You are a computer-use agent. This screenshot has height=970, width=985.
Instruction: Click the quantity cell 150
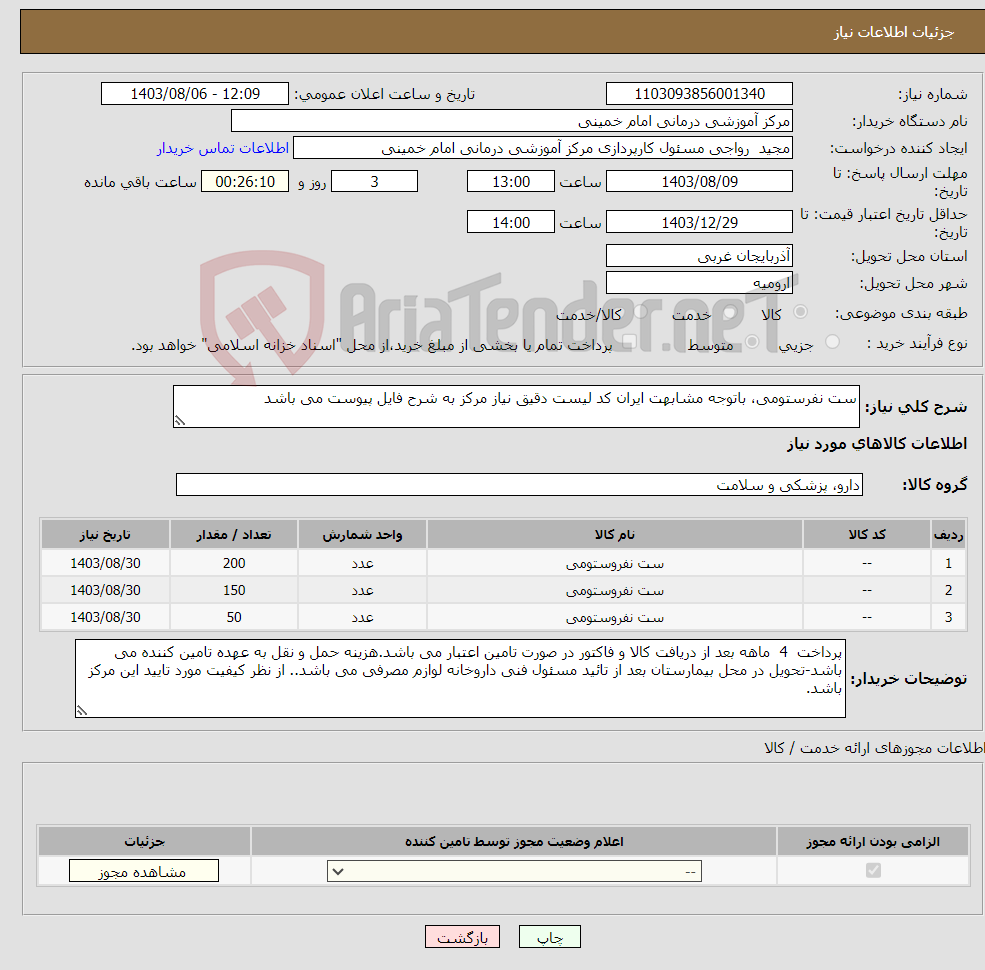tap(234, 590)
